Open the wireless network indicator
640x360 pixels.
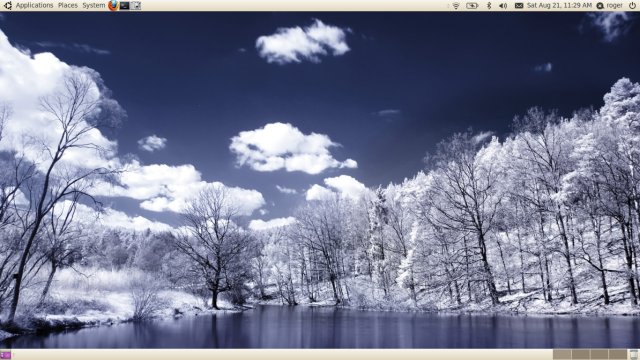(456, 6)
